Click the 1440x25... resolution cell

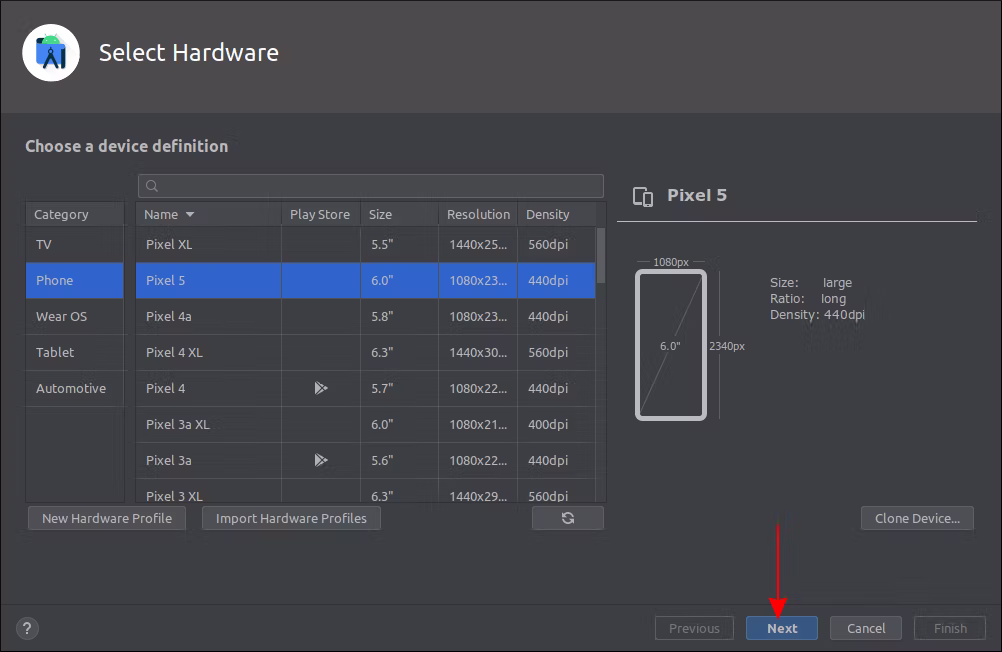pyautogui.click(x=478, y=244)
